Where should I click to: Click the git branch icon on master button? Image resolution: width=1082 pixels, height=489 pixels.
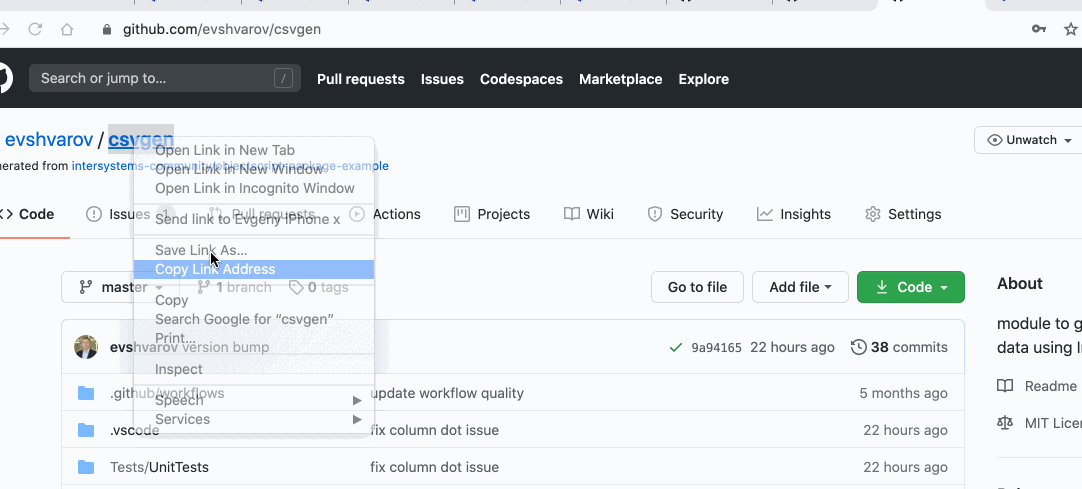click(x=86, y=287)
